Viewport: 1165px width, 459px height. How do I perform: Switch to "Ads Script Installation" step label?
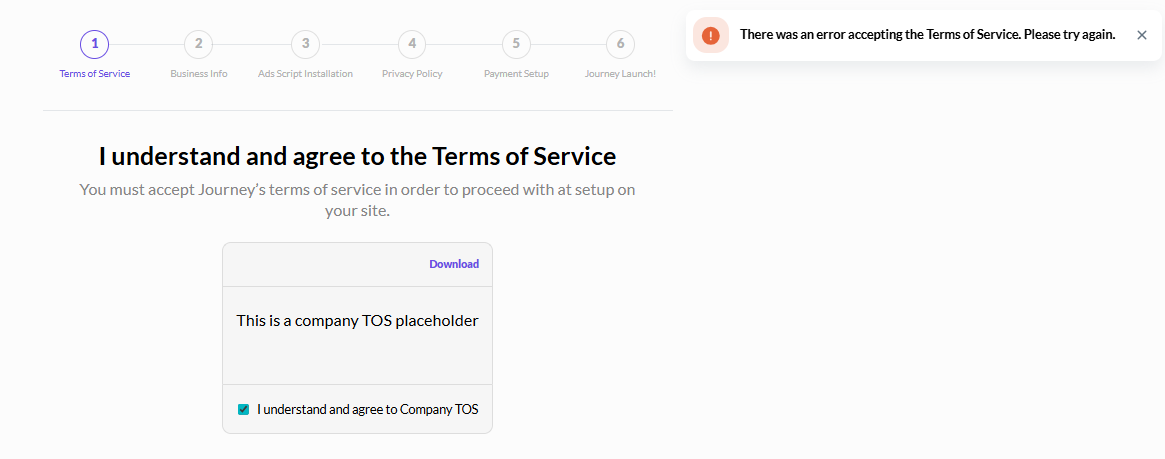(305, 74)
